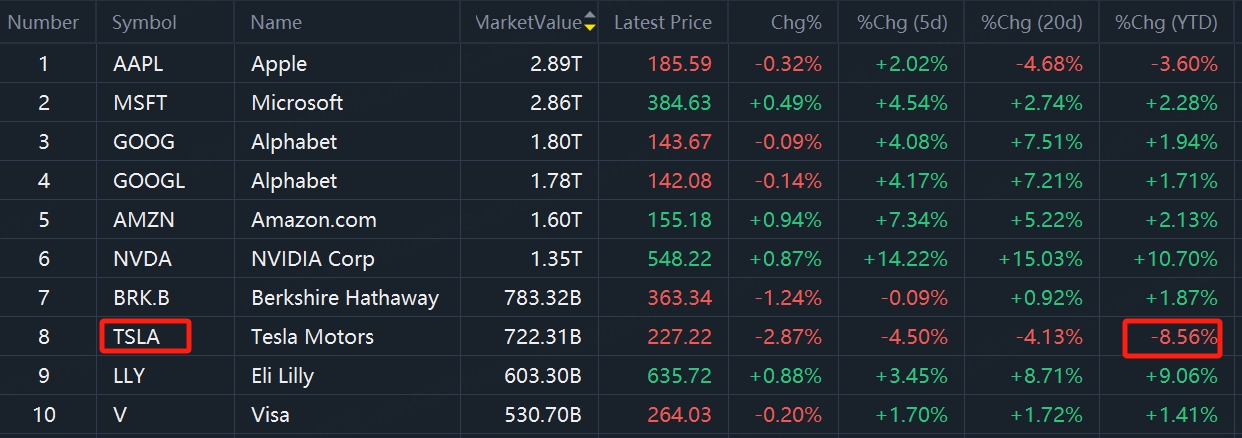The height and width of the screenshot is (438, 1242).
Task: Click the Visa name cell
Action: pos(272,415)
